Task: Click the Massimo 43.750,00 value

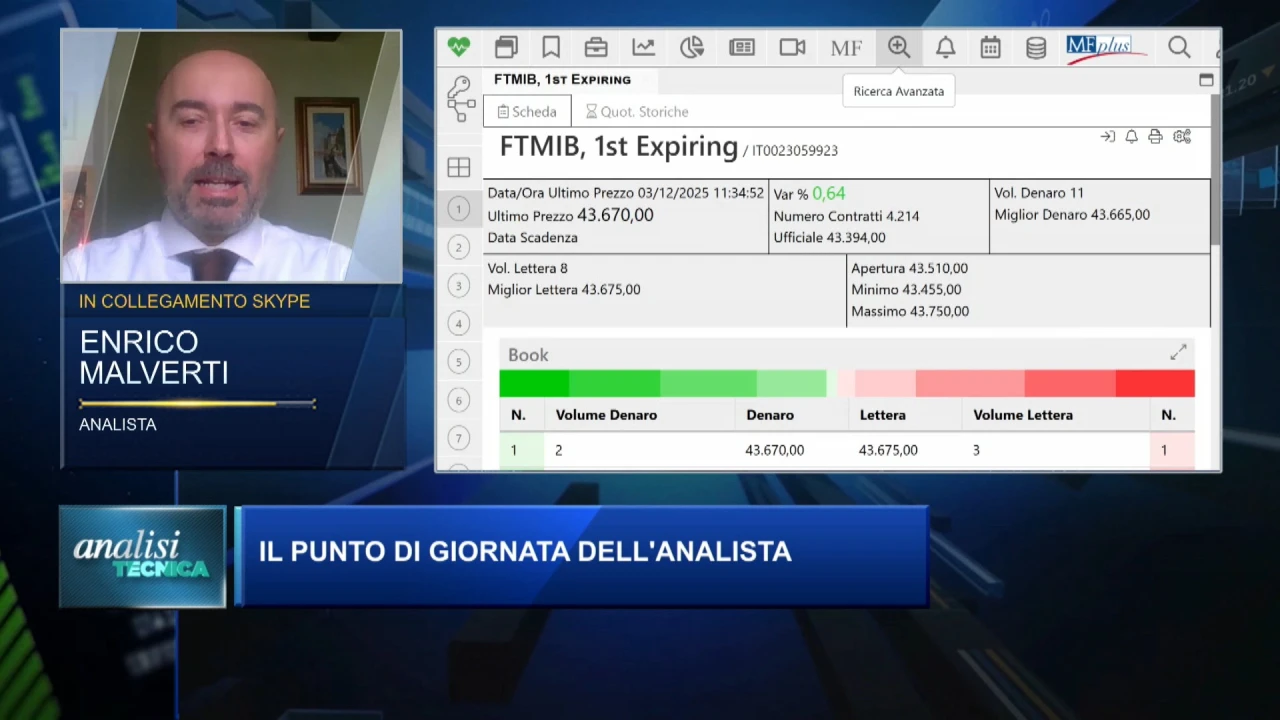Action: pos(939,311)
